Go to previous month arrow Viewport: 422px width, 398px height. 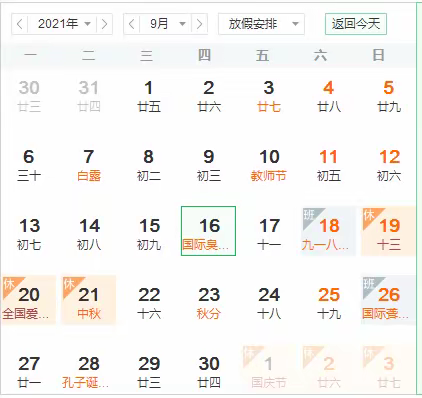pyautogui.click(x=132, y=24)
